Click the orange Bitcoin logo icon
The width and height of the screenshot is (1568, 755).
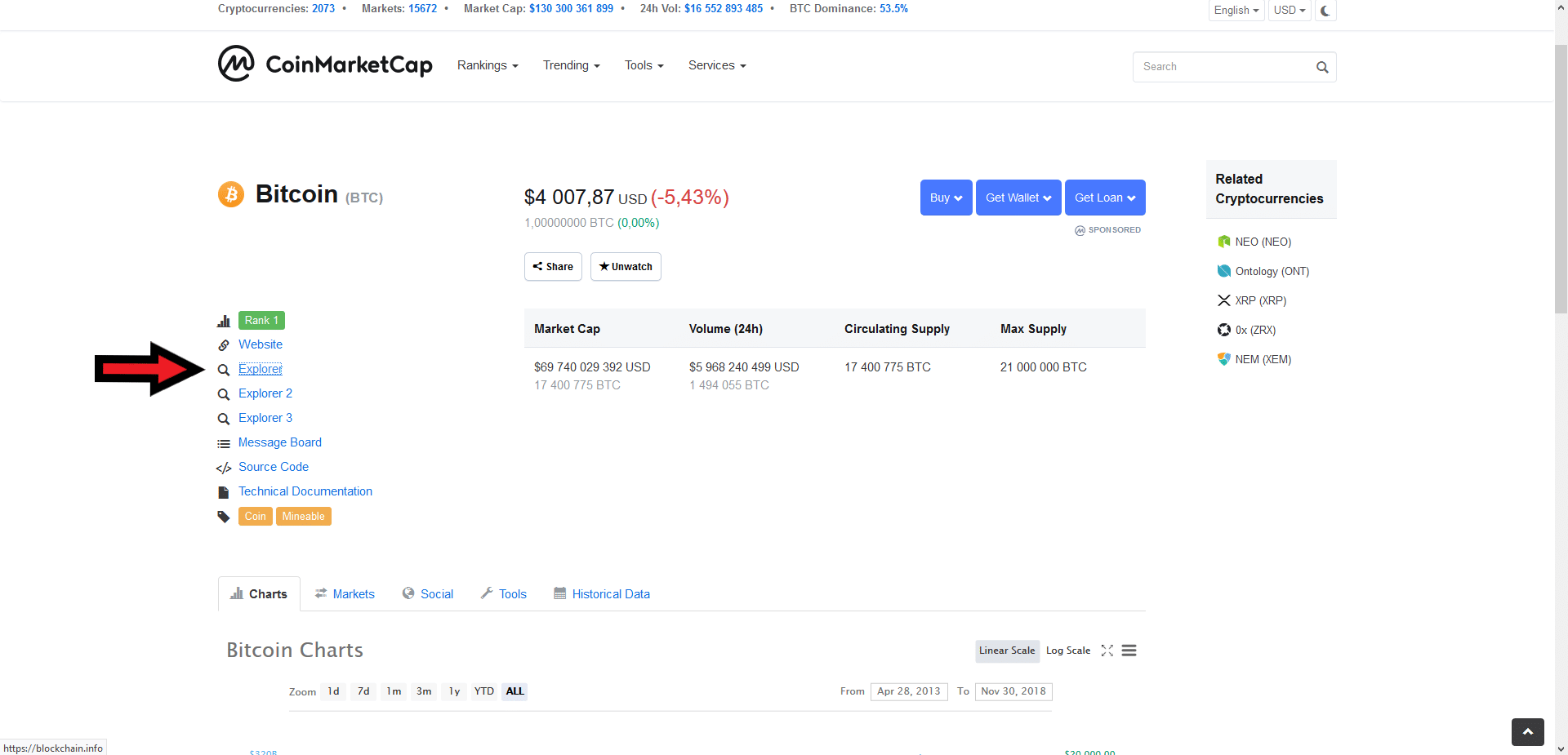[x=231, y=194]
